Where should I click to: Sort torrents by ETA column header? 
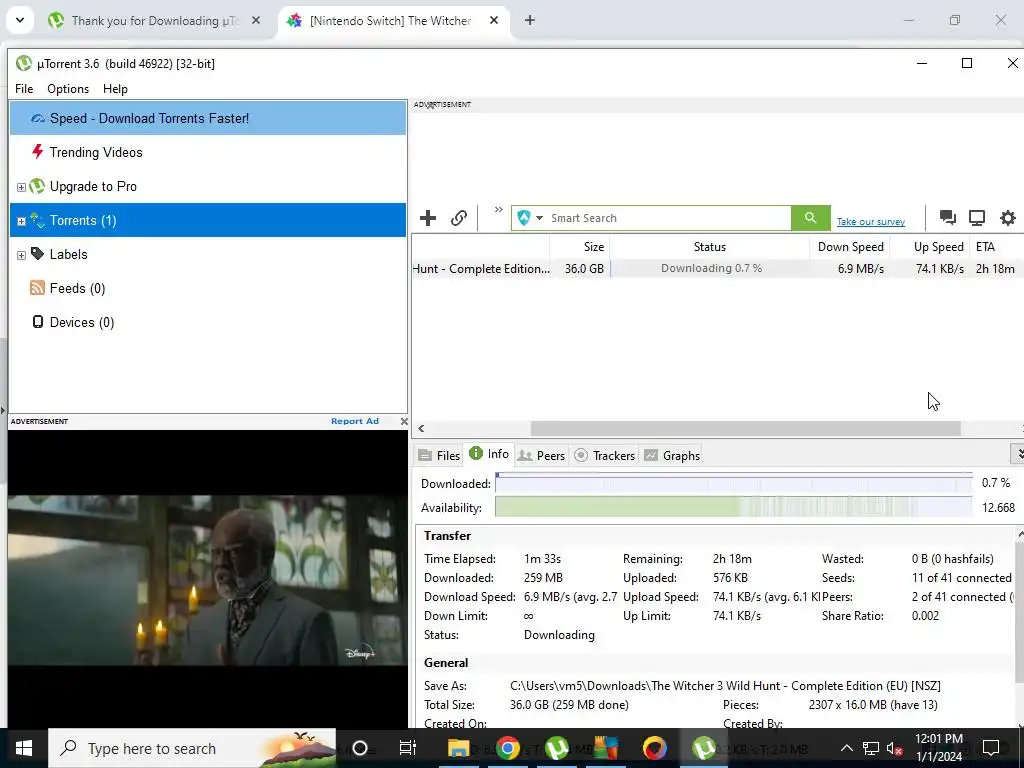coord(996,247)
